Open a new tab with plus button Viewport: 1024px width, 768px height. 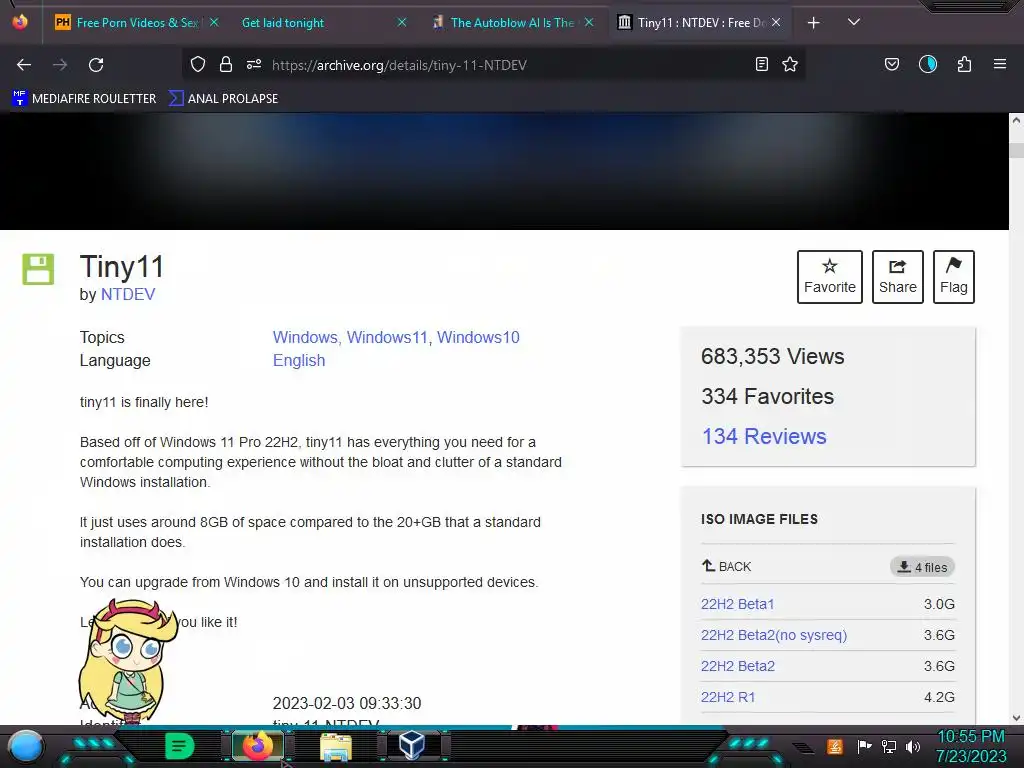tap(814, 23)
